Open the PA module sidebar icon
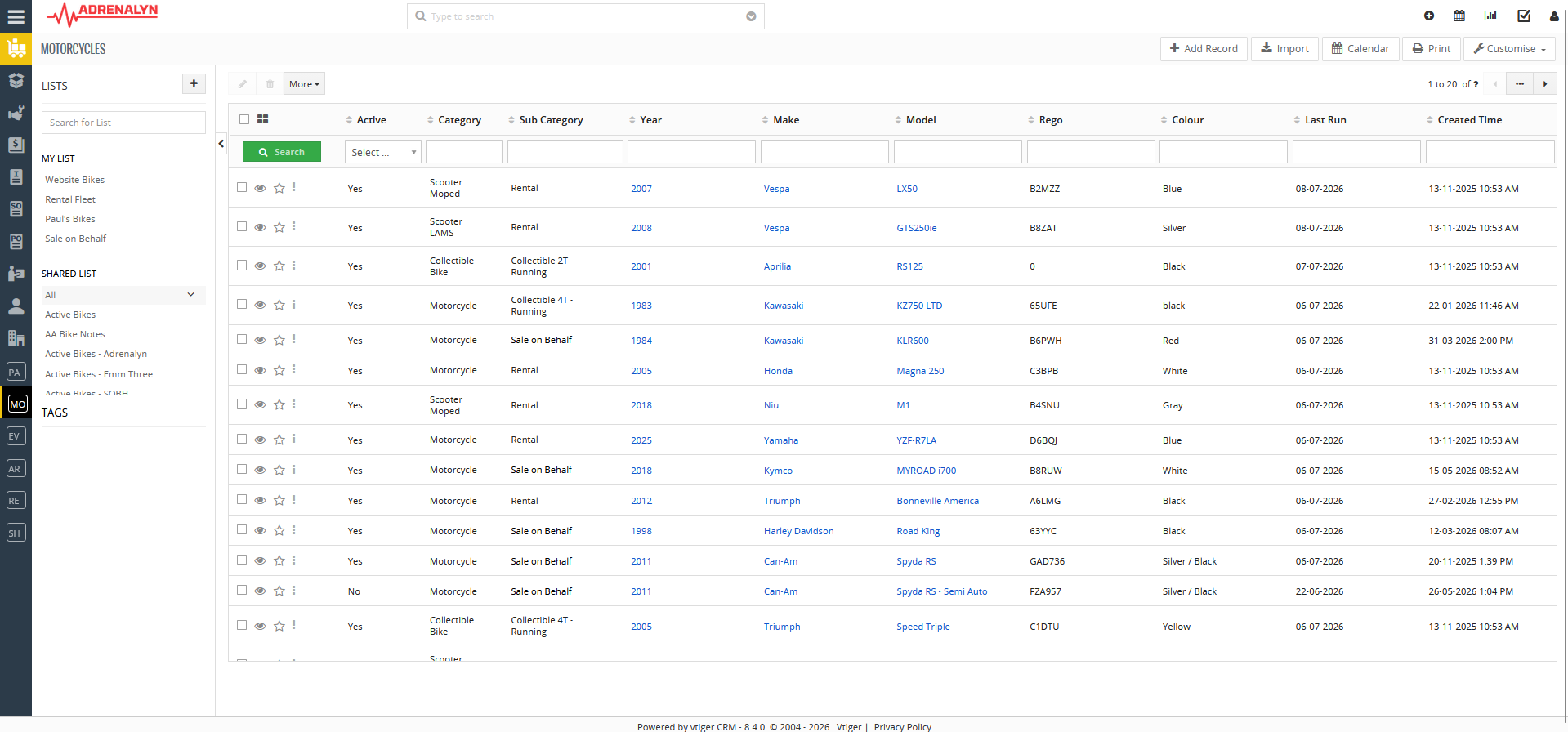Image resolution: width=1568 pixels, height=732 pixels. (16, 373)
